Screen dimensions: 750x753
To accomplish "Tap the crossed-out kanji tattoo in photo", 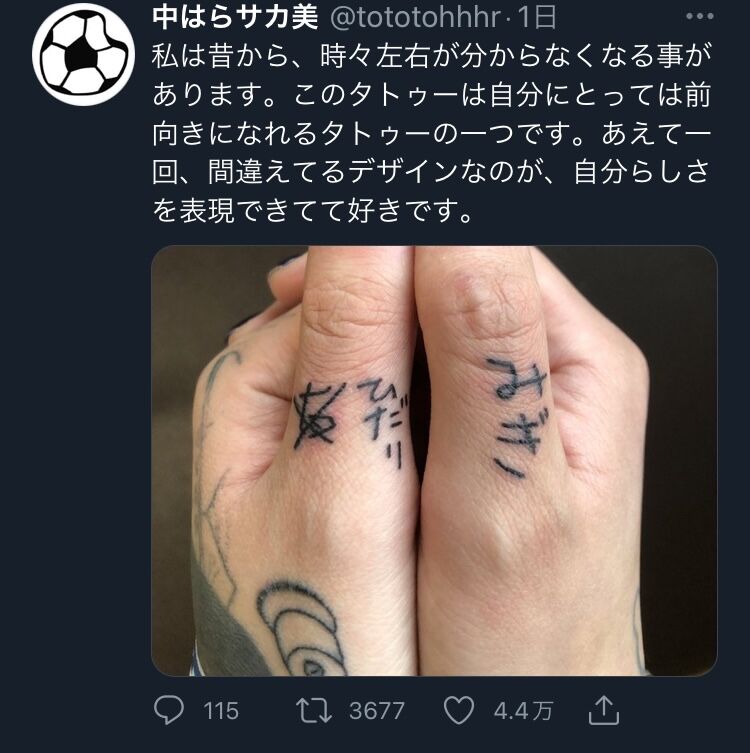I will pos(315,415).
